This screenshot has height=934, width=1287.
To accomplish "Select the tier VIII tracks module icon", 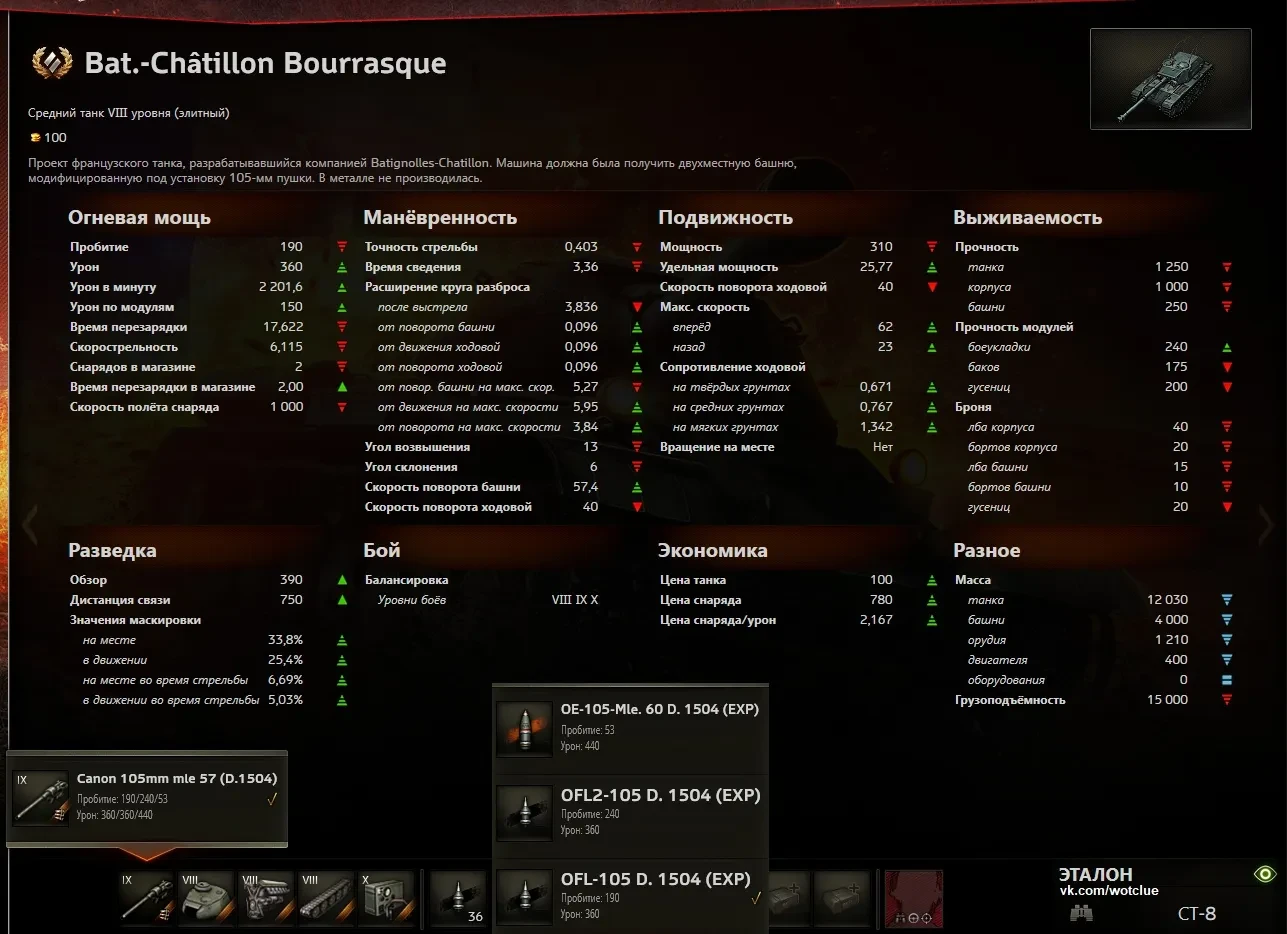I will (326, 896).
